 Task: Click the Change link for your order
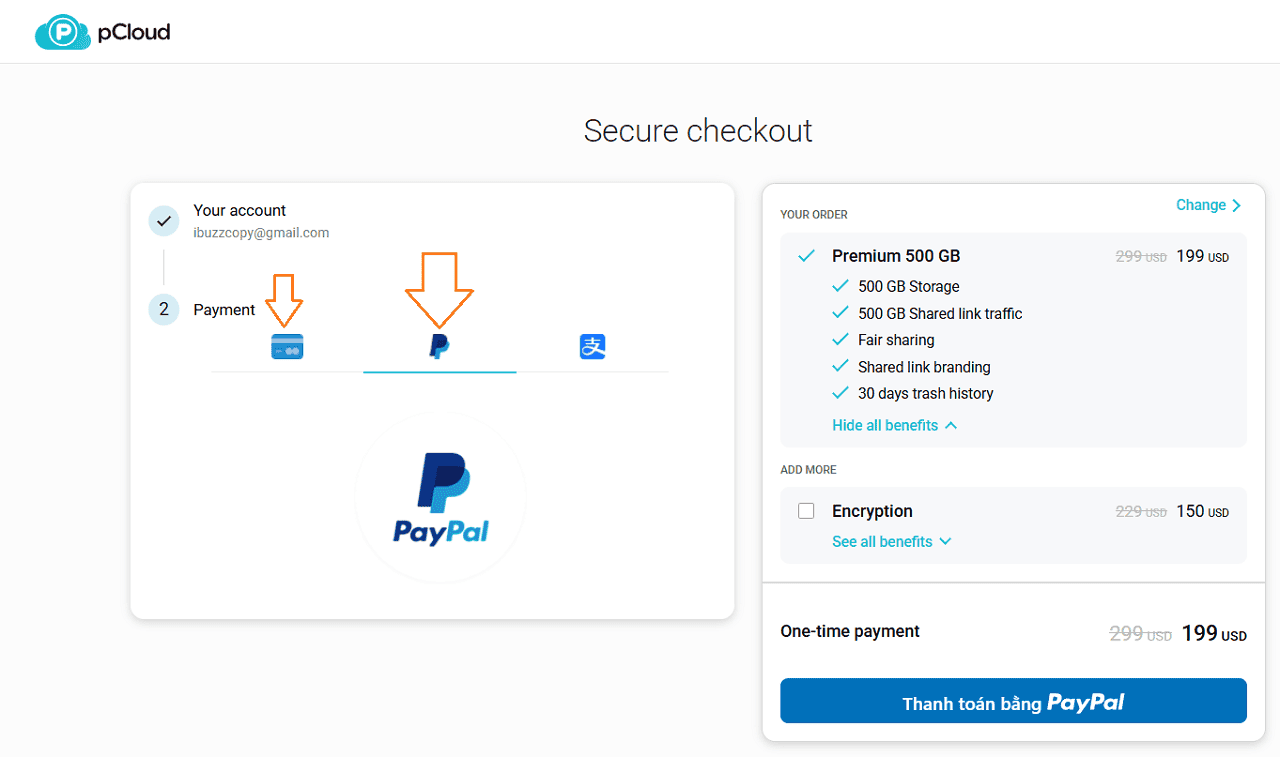click(1201, 205)
